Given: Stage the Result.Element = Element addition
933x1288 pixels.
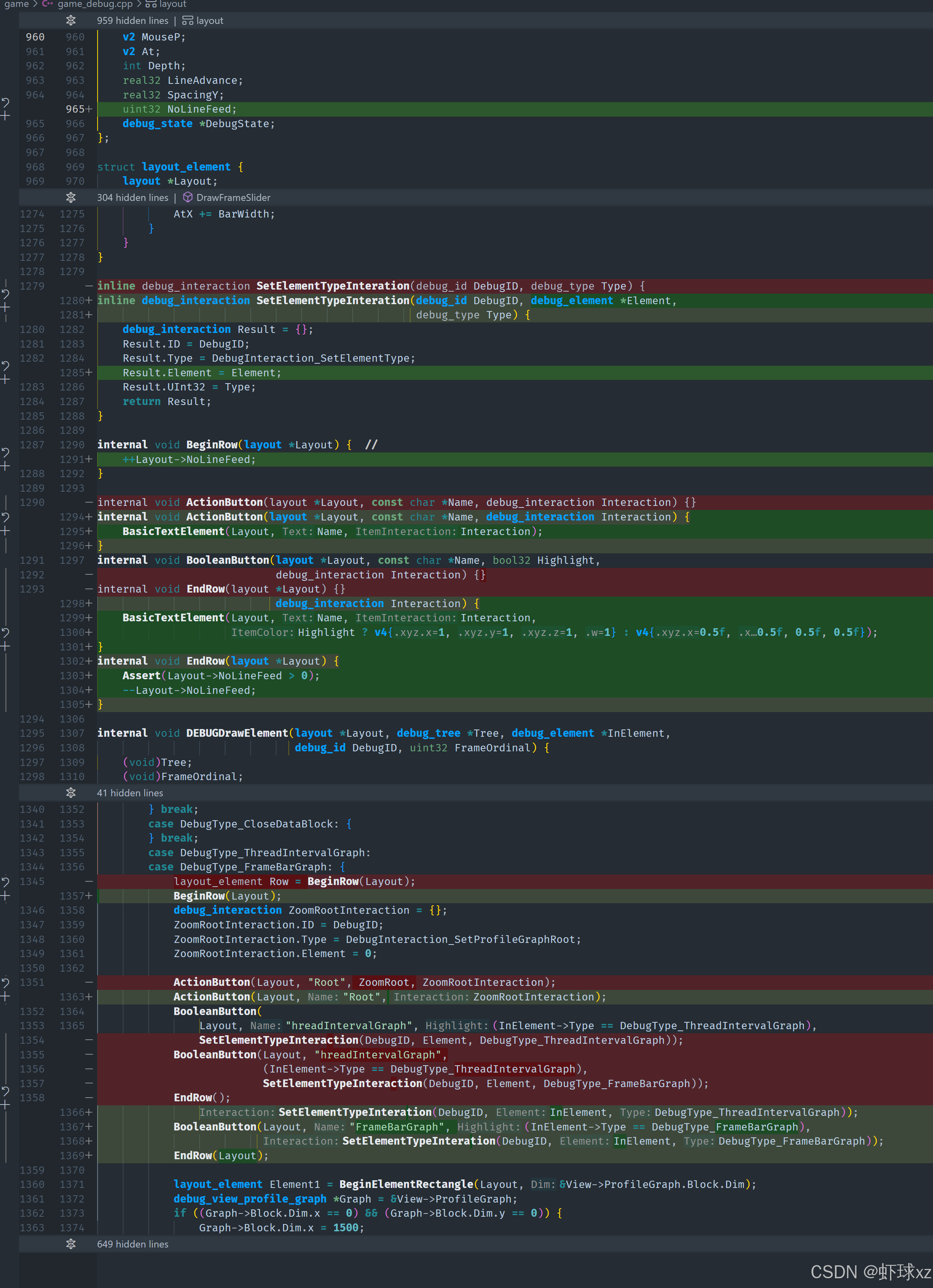Looking at the screenshot, I should point(6,380).
